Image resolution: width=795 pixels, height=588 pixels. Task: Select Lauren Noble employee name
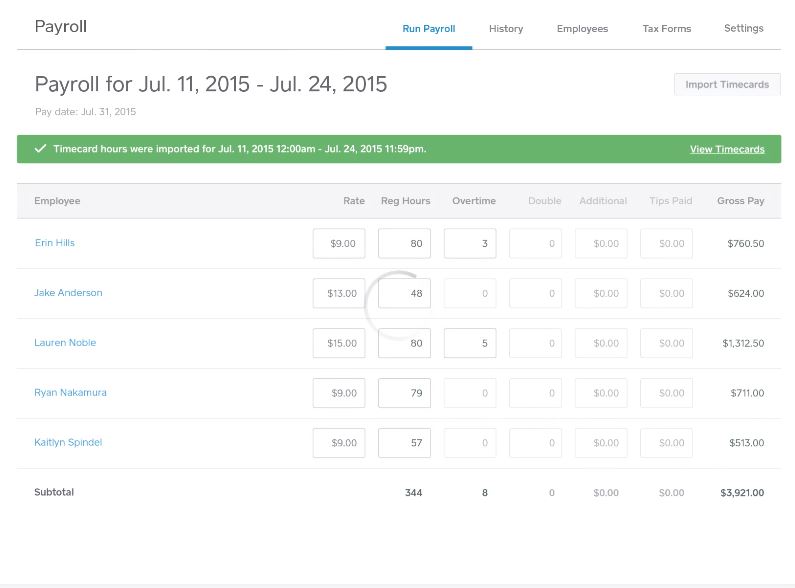(x=65, y=343)
